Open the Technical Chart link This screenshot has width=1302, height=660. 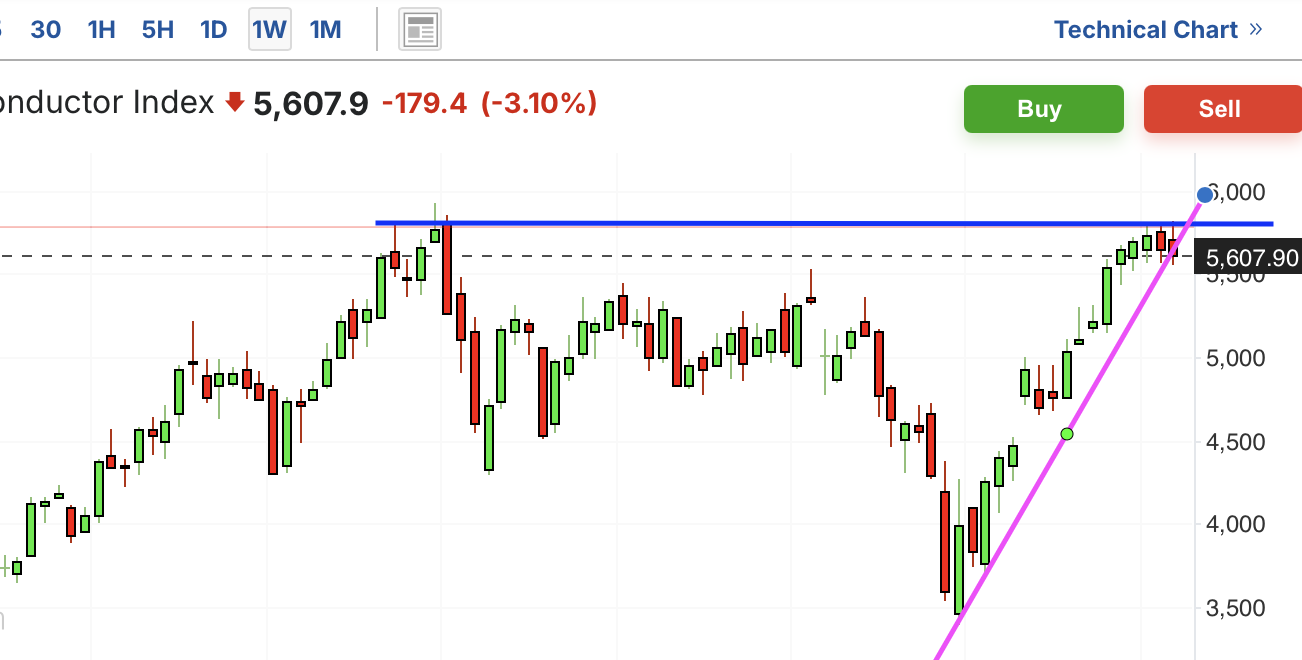[1146, 30]
